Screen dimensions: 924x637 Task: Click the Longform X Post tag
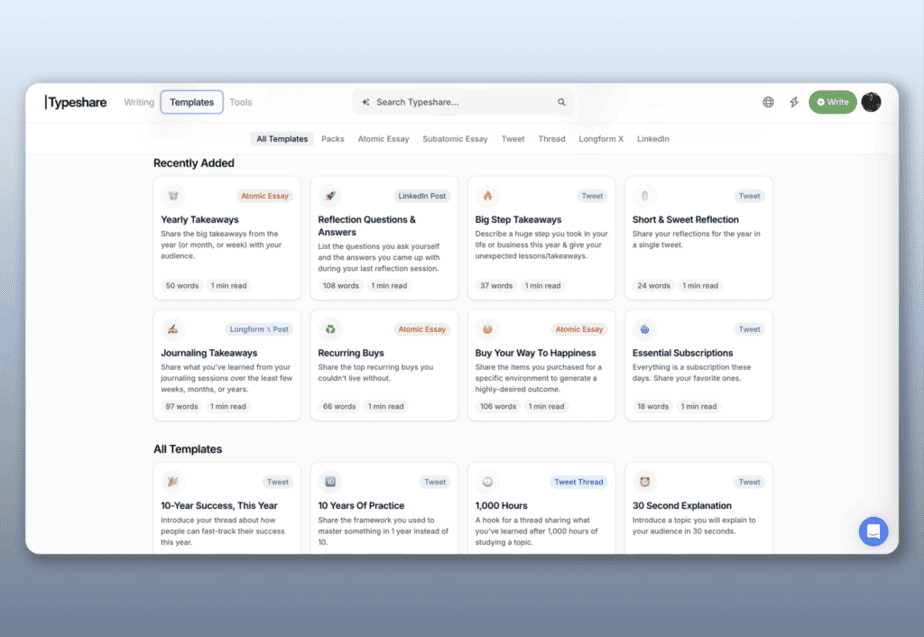(259, 329)
